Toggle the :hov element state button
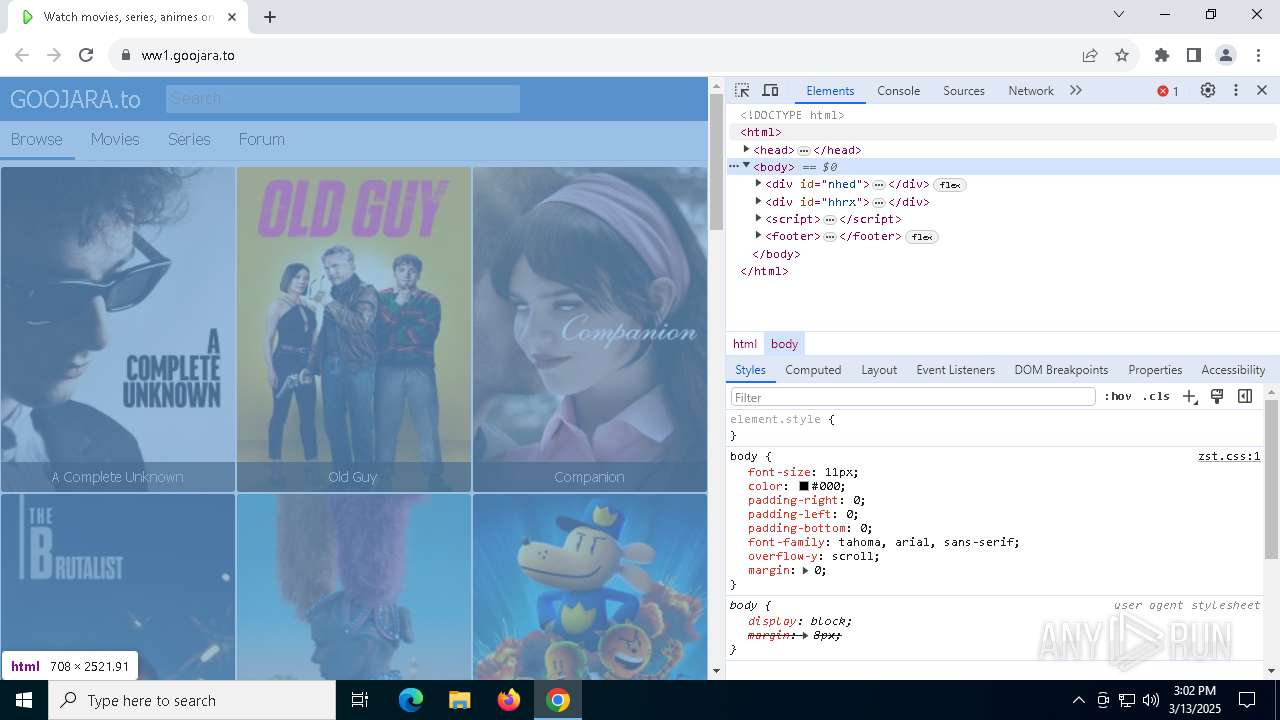The height and width of the screenshot is (720, 1280). pos(1118,396)
